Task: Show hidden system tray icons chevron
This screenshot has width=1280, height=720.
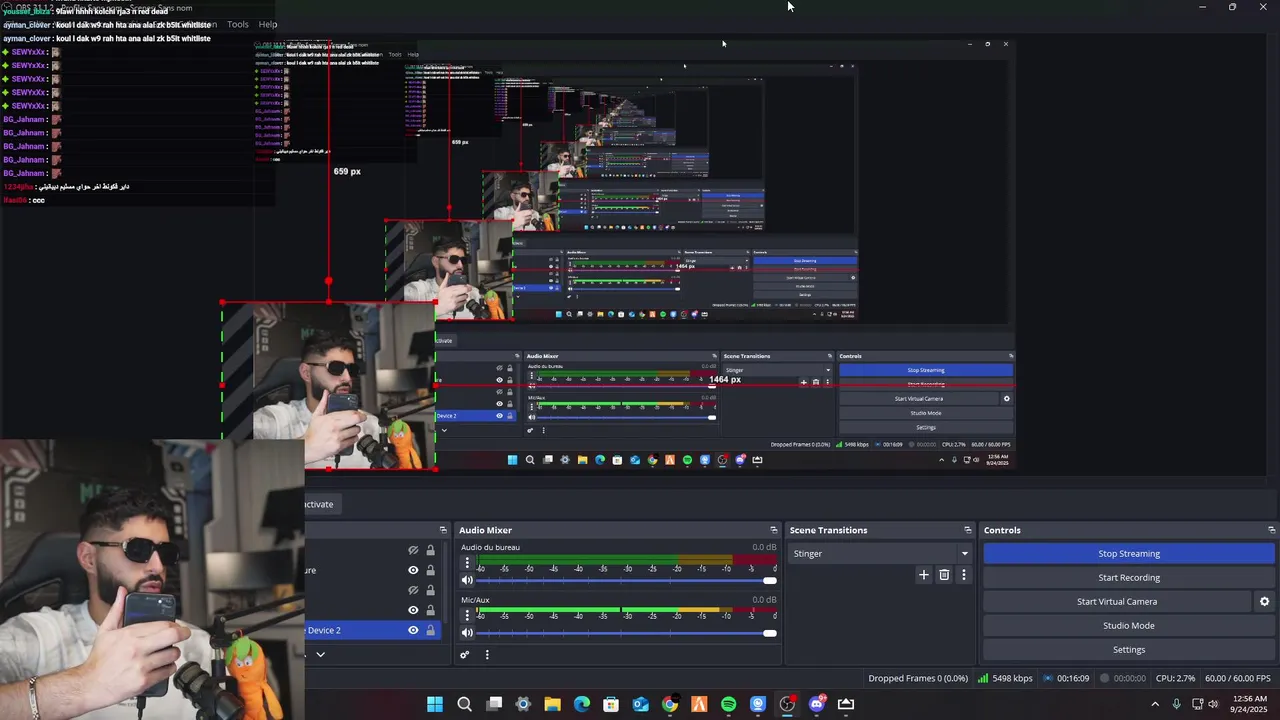Action: point(1155,704)
